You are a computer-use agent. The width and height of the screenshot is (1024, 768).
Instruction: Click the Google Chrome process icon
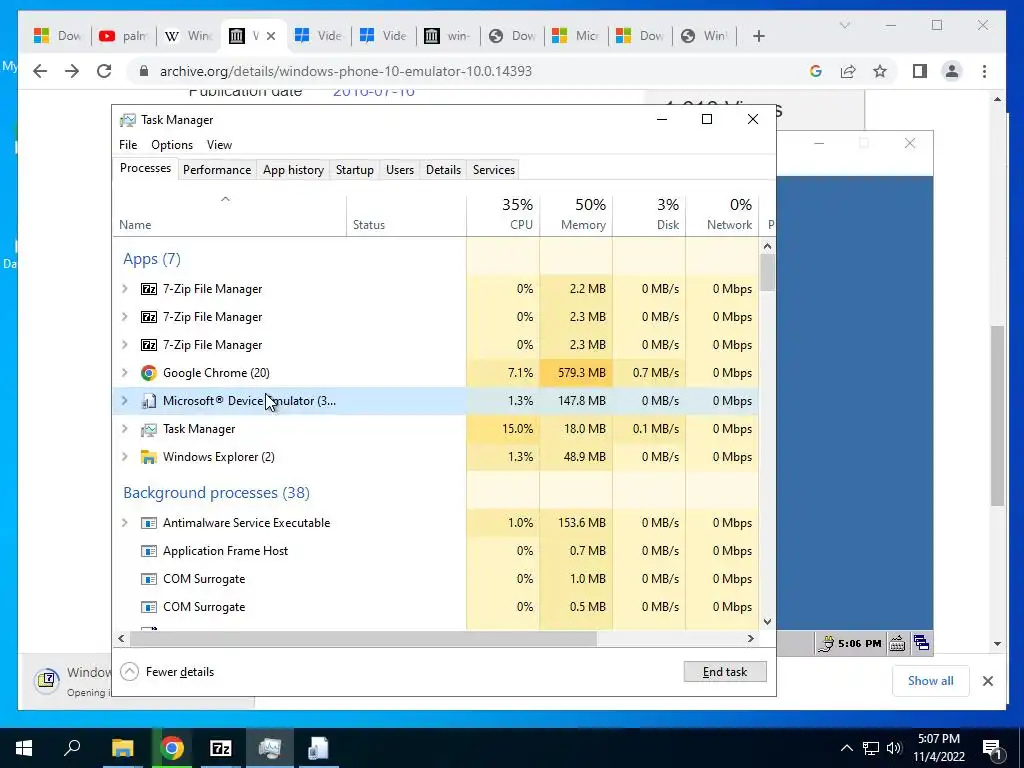[149, 373]
